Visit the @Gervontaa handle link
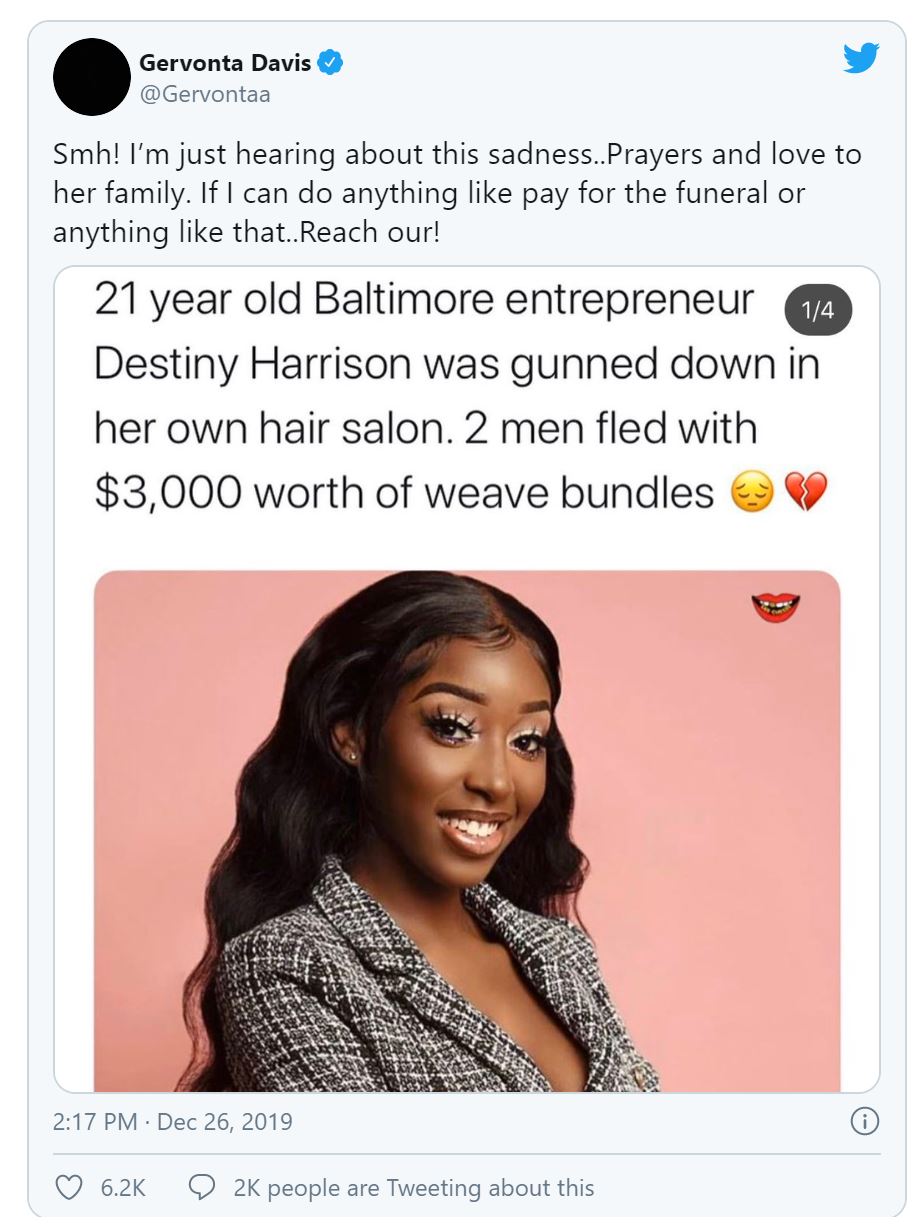This screenshot has width=921, height=1229. [205, 95]
